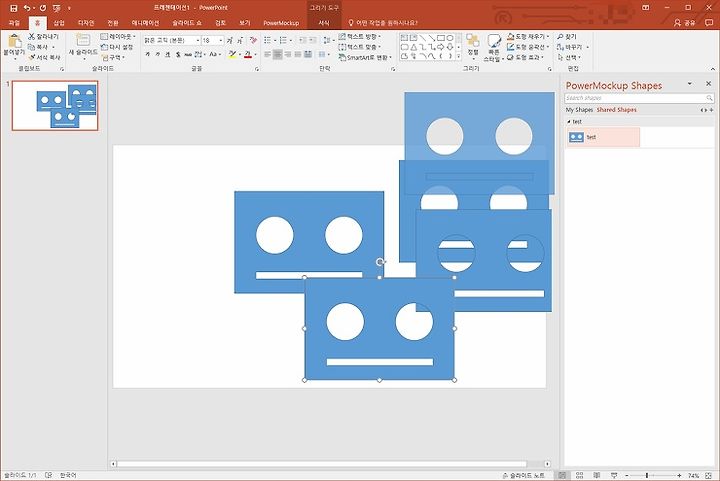Switch to the PowerMockup ribbon tab
This screenshot has width=720, height=481.
[x=281, y=22]
